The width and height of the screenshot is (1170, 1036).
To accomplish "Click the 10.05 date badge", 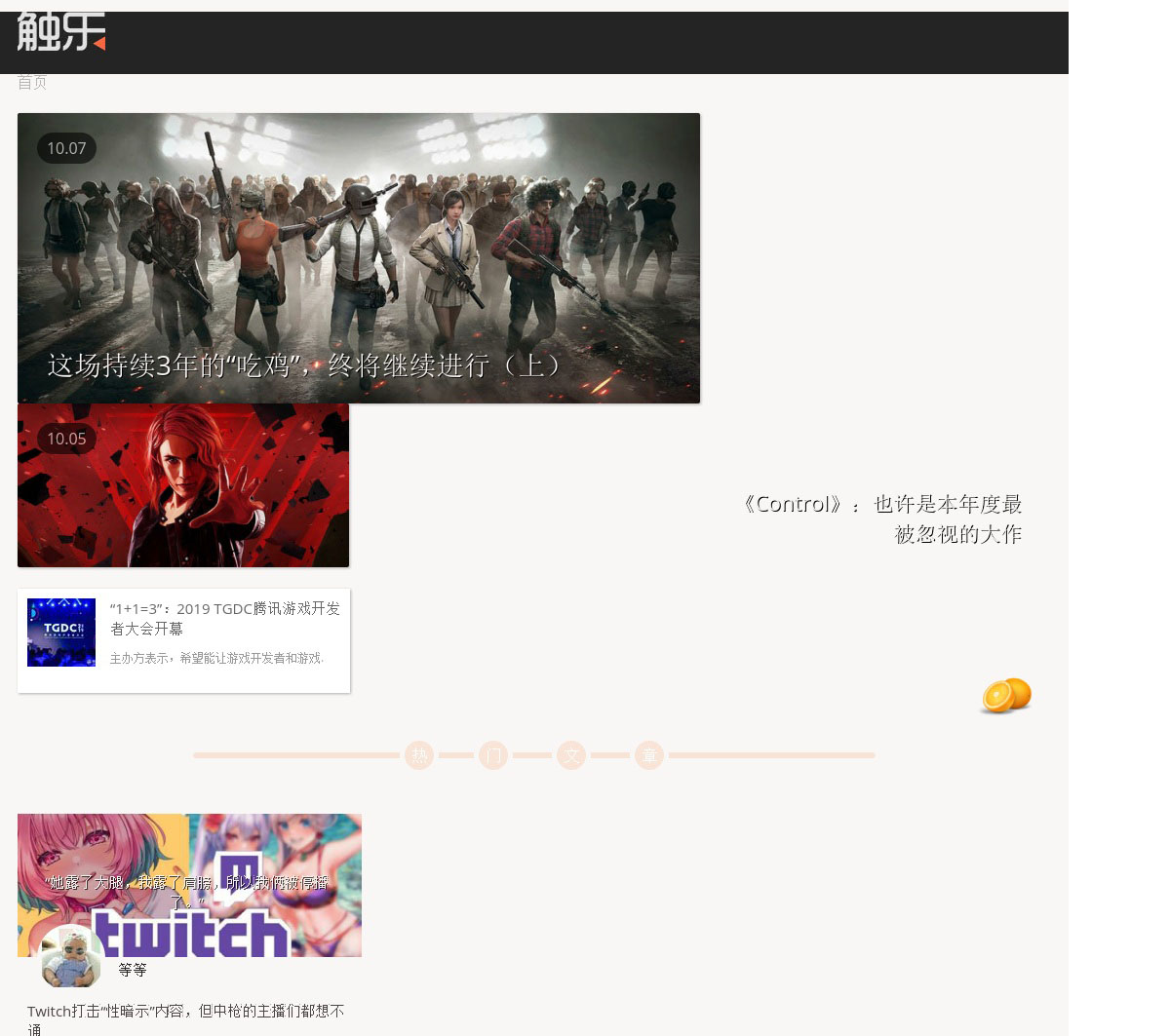I will click(66, 439).
